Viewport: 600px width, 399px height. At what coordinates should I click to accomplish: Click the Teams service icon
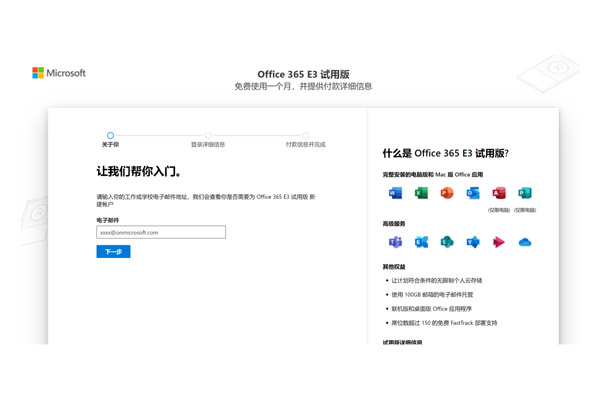[x=395, y=242]
